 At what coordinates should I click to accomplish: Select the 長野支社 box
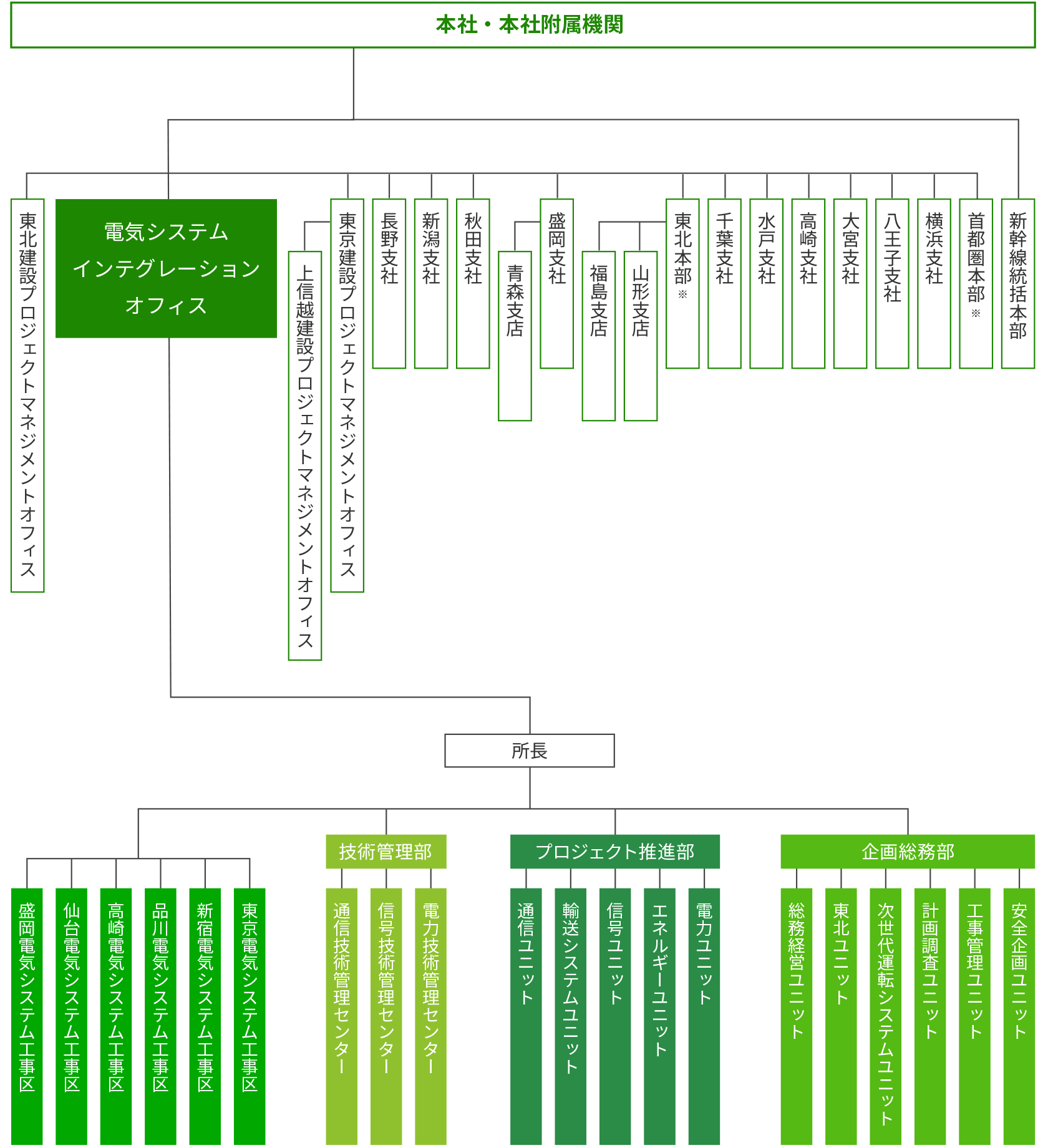tap(389, 284)
